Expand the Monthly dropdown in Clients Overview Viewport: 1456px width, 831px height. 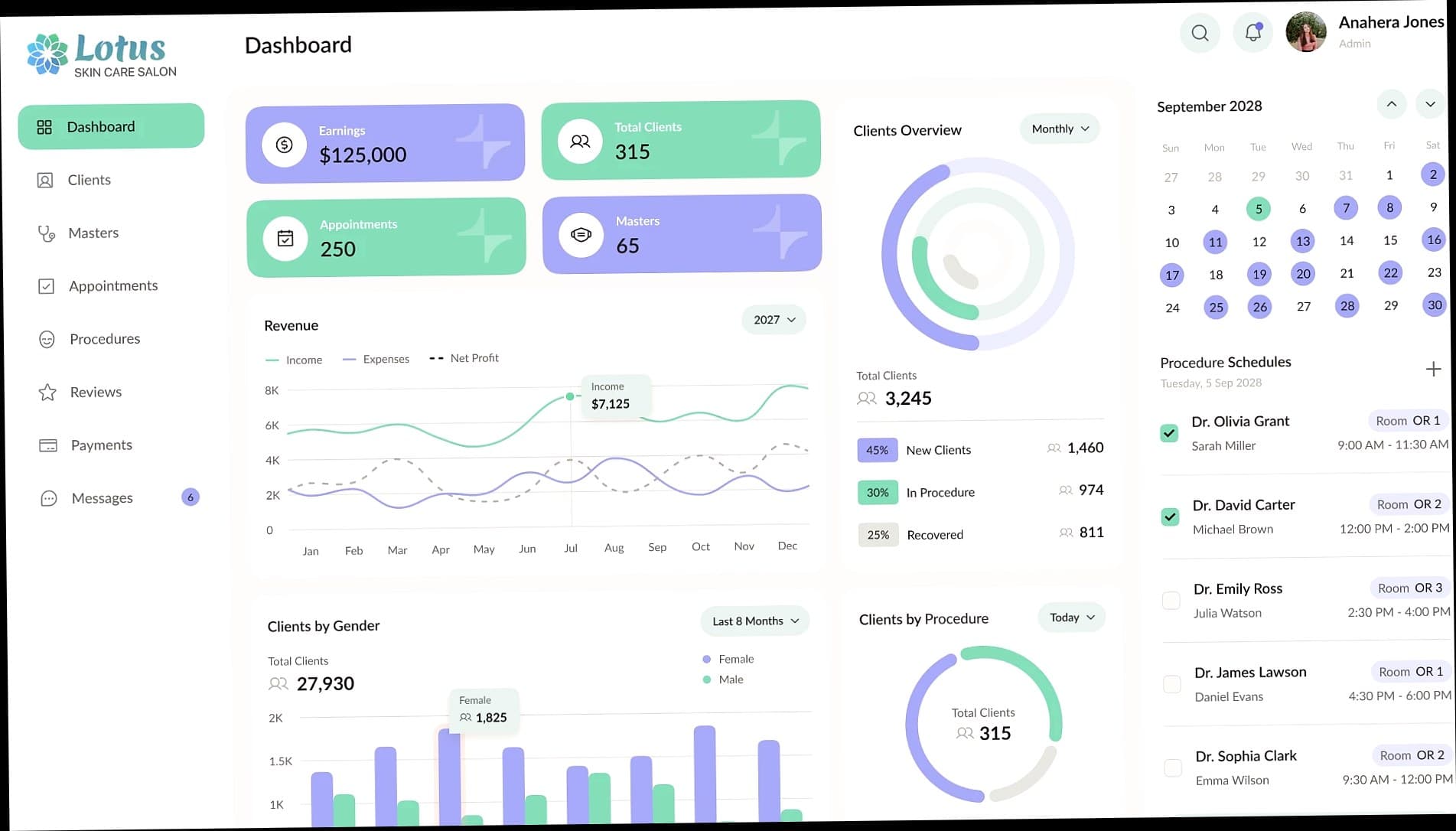tap(1060, 129)
